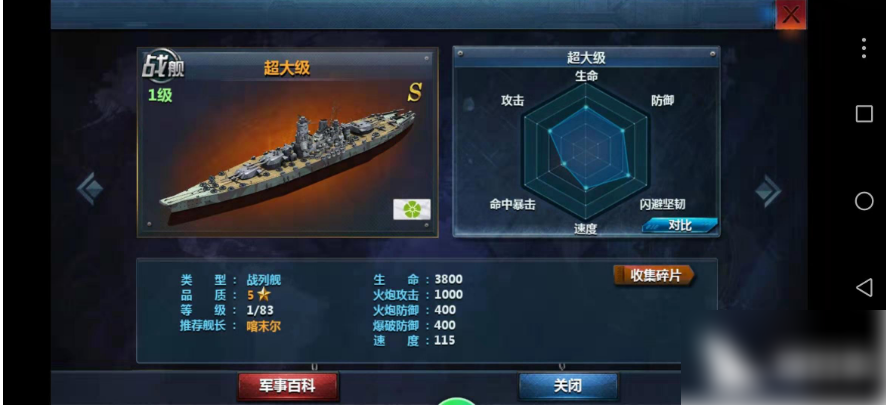Select 超大级 title on radar panel
This screenshot has width=886, height=405.
(x=586, y=58)
